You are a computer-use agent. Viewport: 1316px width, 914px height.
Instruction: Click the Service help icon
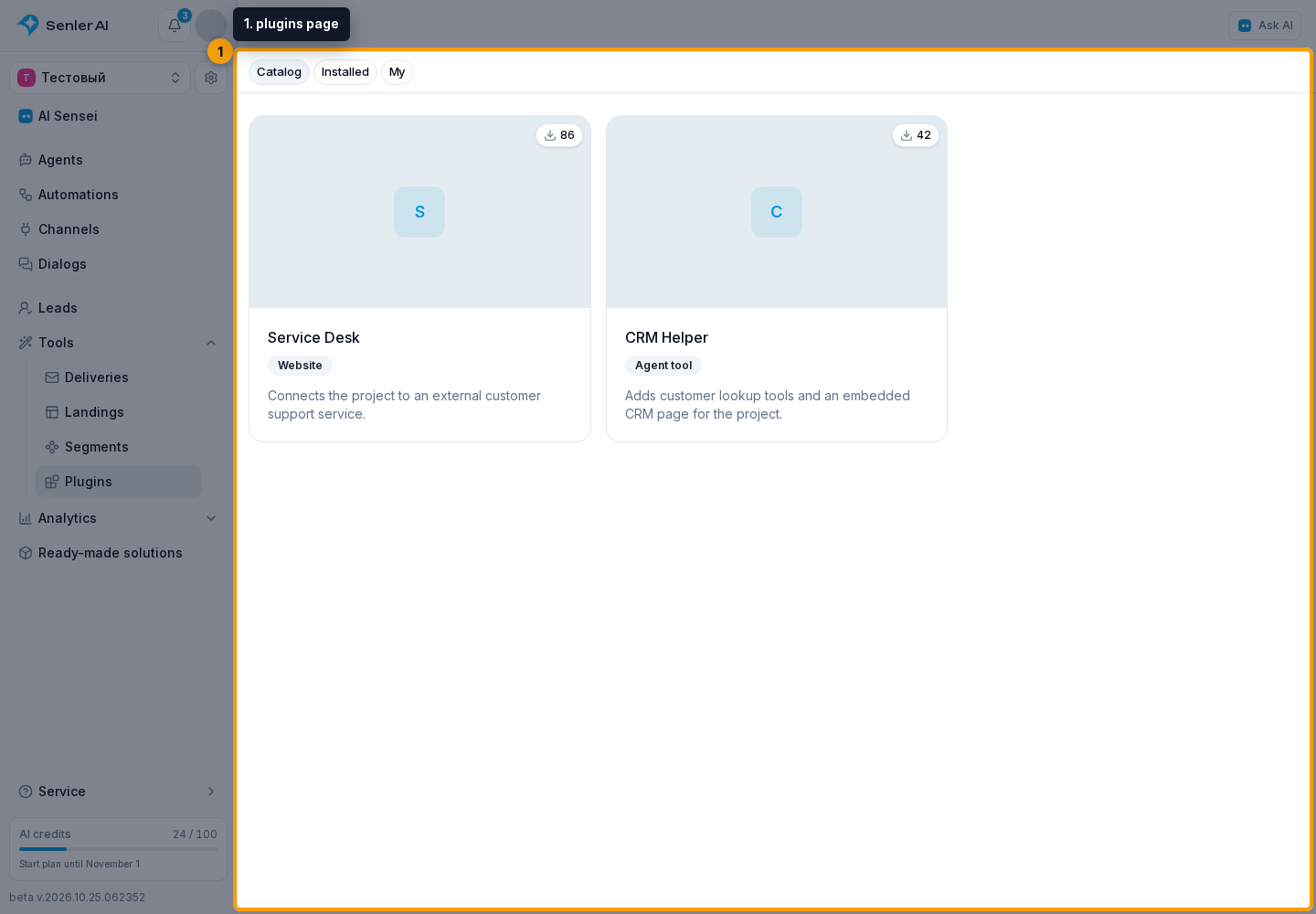[x=26, y=792]
